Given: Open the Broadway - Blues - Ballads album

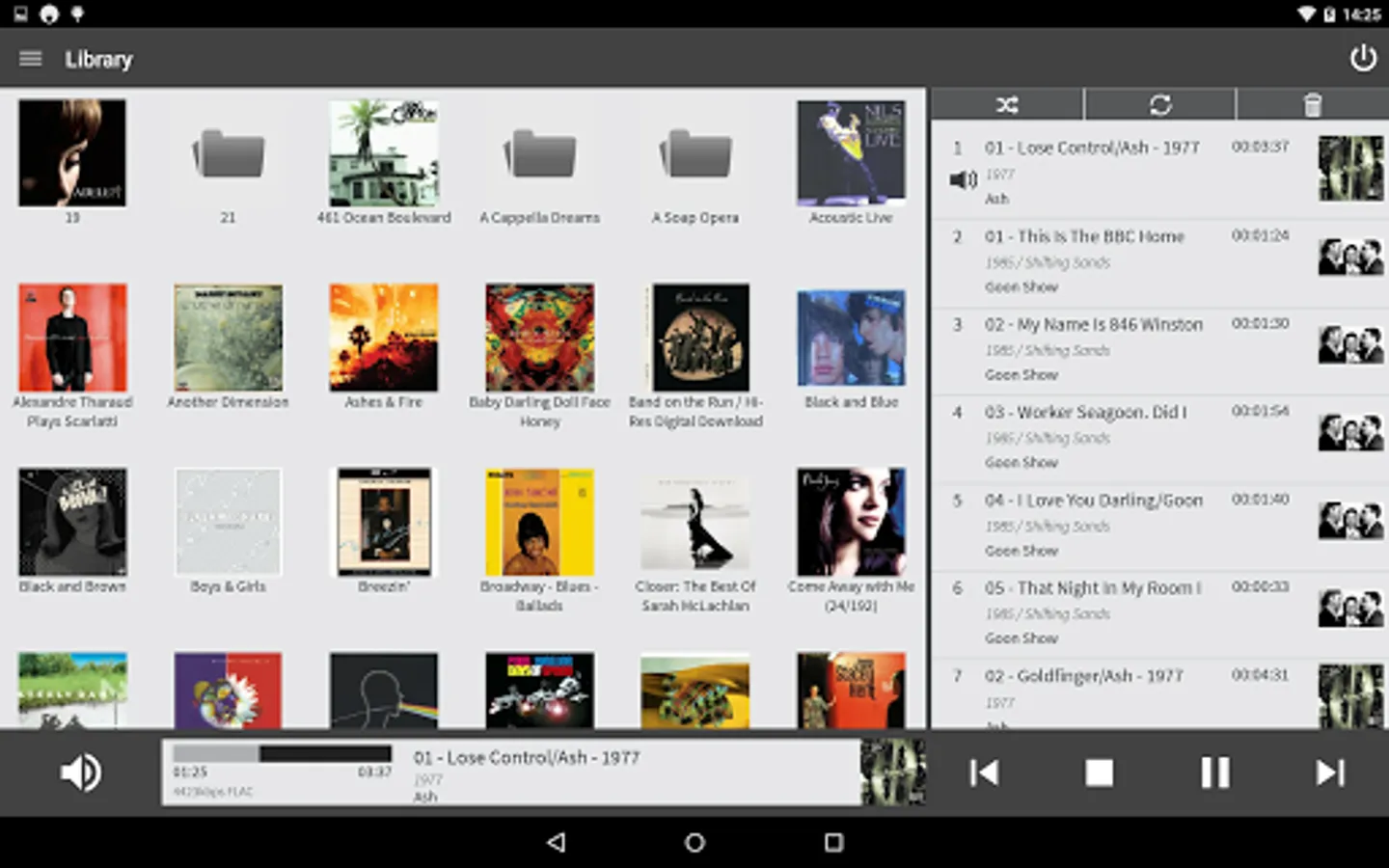Looking at the screenshot, I should (x=540, y=522).
